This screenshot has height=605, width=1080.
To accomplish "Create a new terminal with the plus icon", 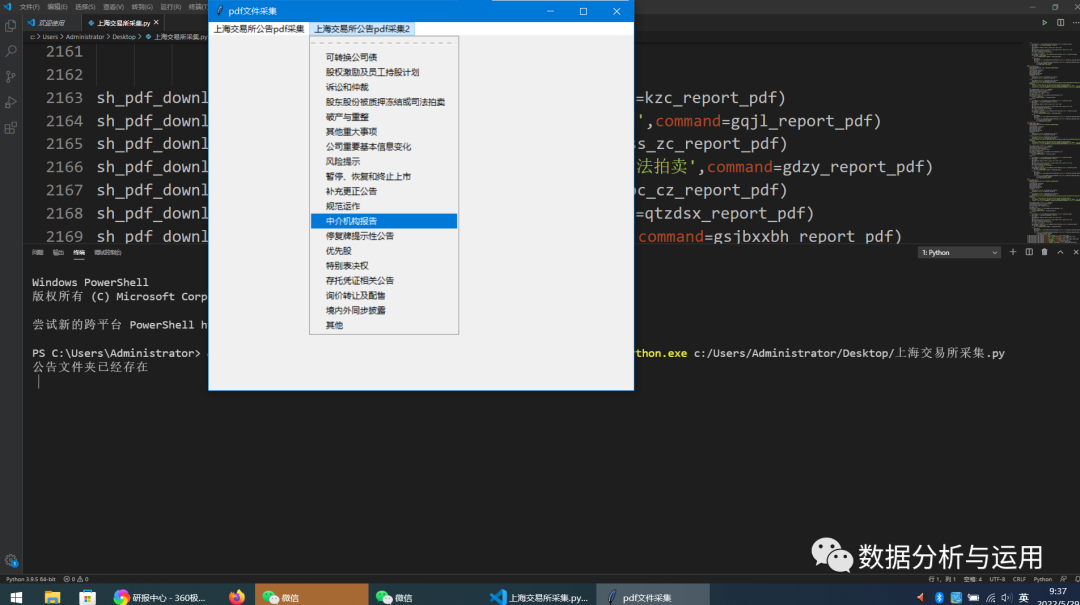I will click(1012, 252).
